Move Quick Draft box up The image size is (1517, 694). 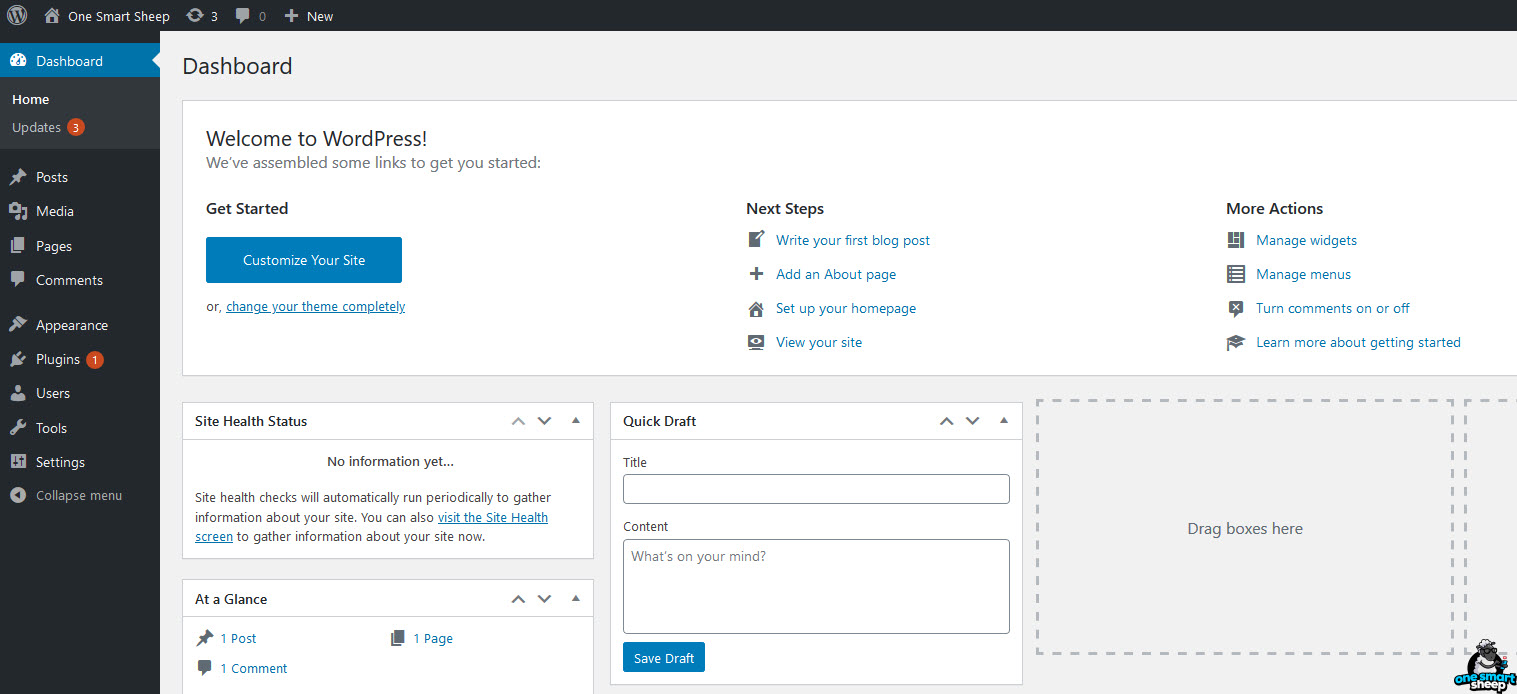point(946,421)
